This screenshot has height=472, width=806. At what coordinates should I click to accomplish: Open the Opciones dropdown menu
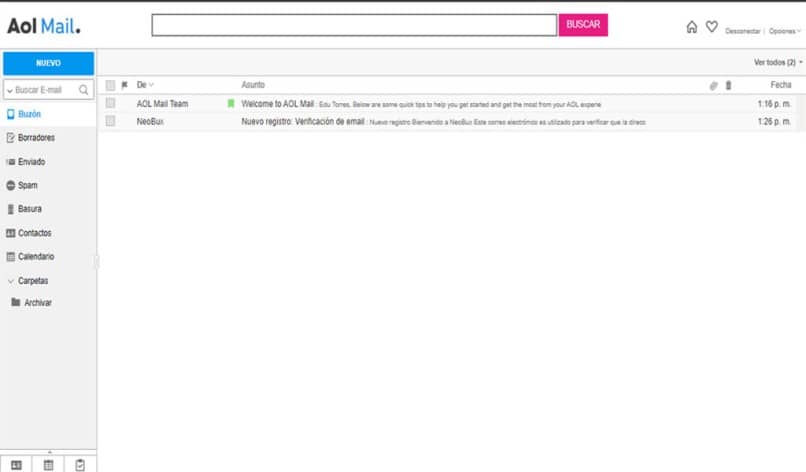pos(784,31)
